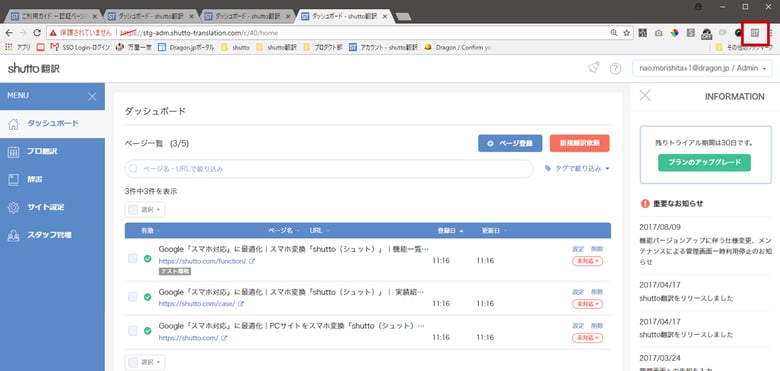Viewport: 780px width, 371px height.
Task: Open external link icon beside https://shutto.com/
Action: [x=224, y=338]
